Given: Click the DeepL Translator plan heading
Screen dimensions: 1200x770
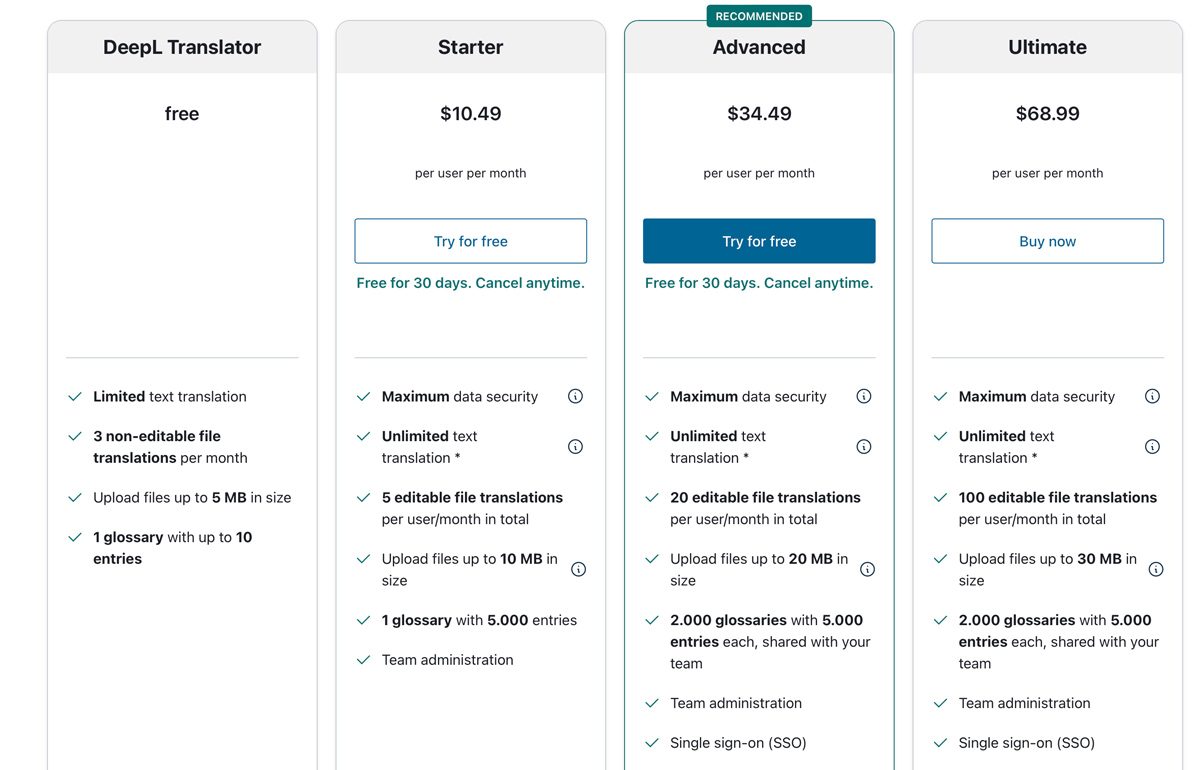Looking at the screenshot, I should (182, 47).
